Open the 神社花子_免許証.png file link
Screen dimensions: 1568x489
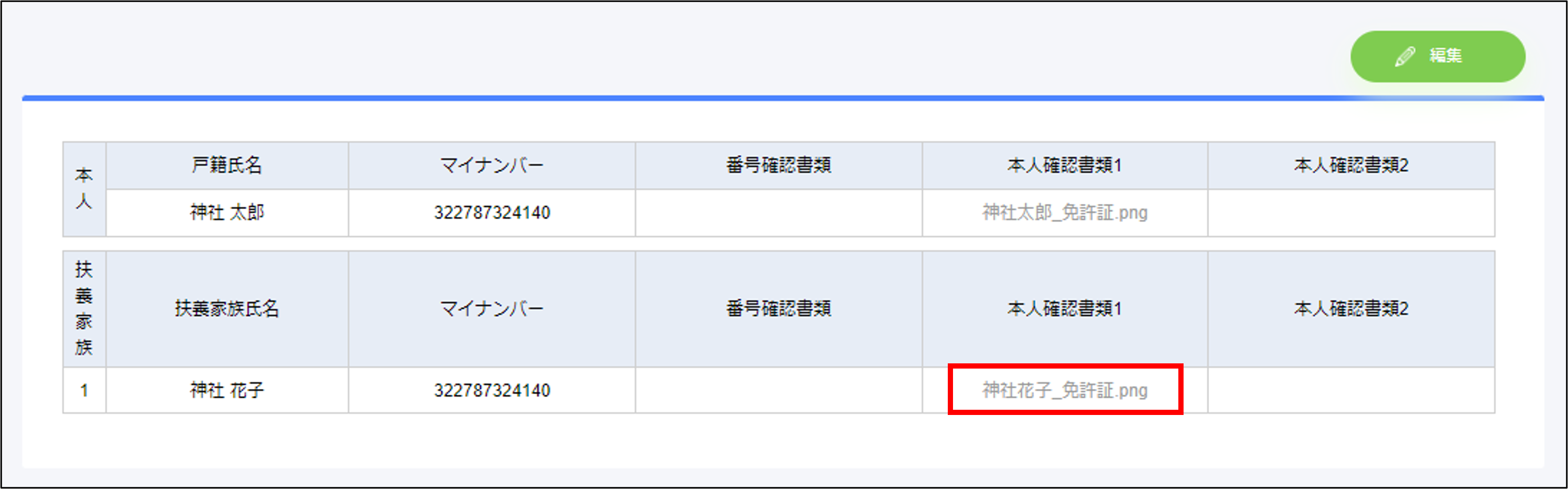pyautogui.click(x=1065, y=390)
